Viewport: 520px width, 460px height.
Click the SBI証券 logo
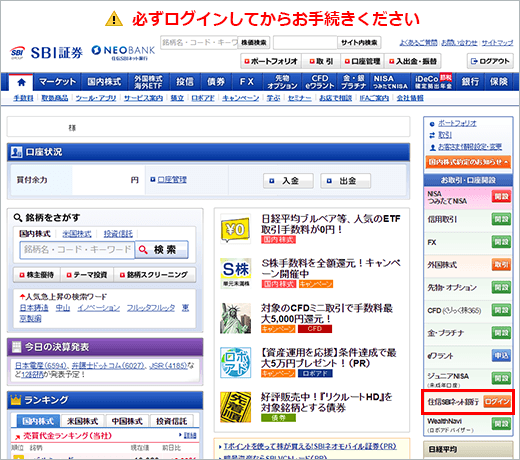click(x=46, y=53)
